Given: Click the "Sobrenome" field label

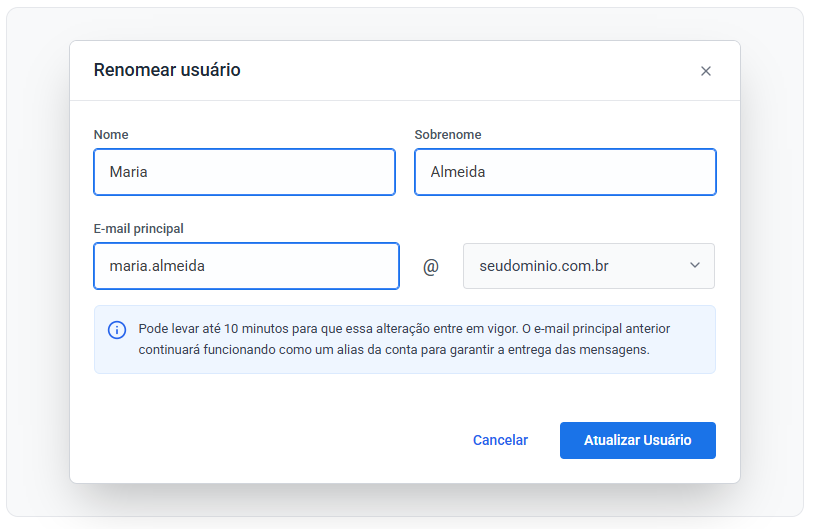Looking at the screenshot, I should 448,135.
